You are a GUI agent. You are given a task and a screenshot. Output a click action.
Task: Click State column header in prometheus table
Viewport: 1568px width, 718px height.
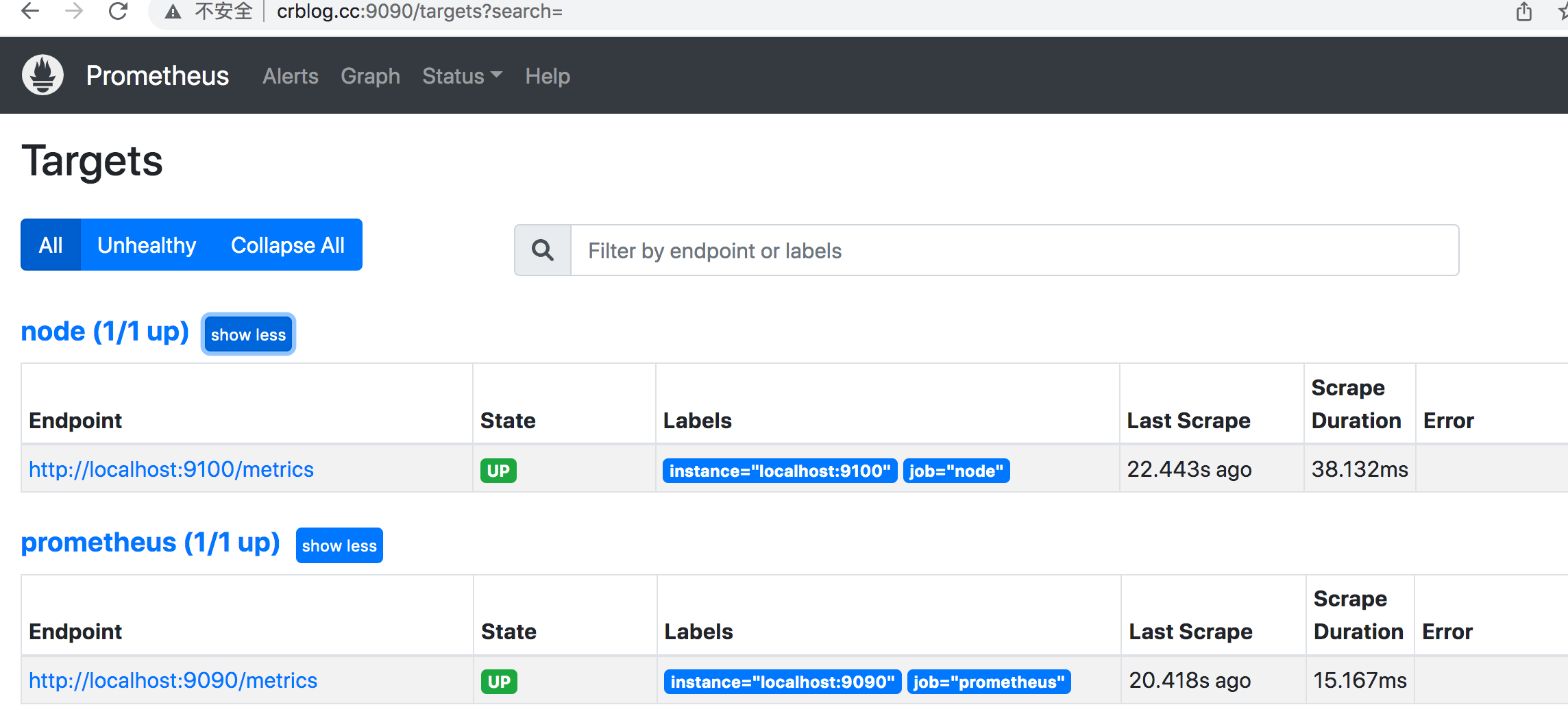tap(509, 632)
